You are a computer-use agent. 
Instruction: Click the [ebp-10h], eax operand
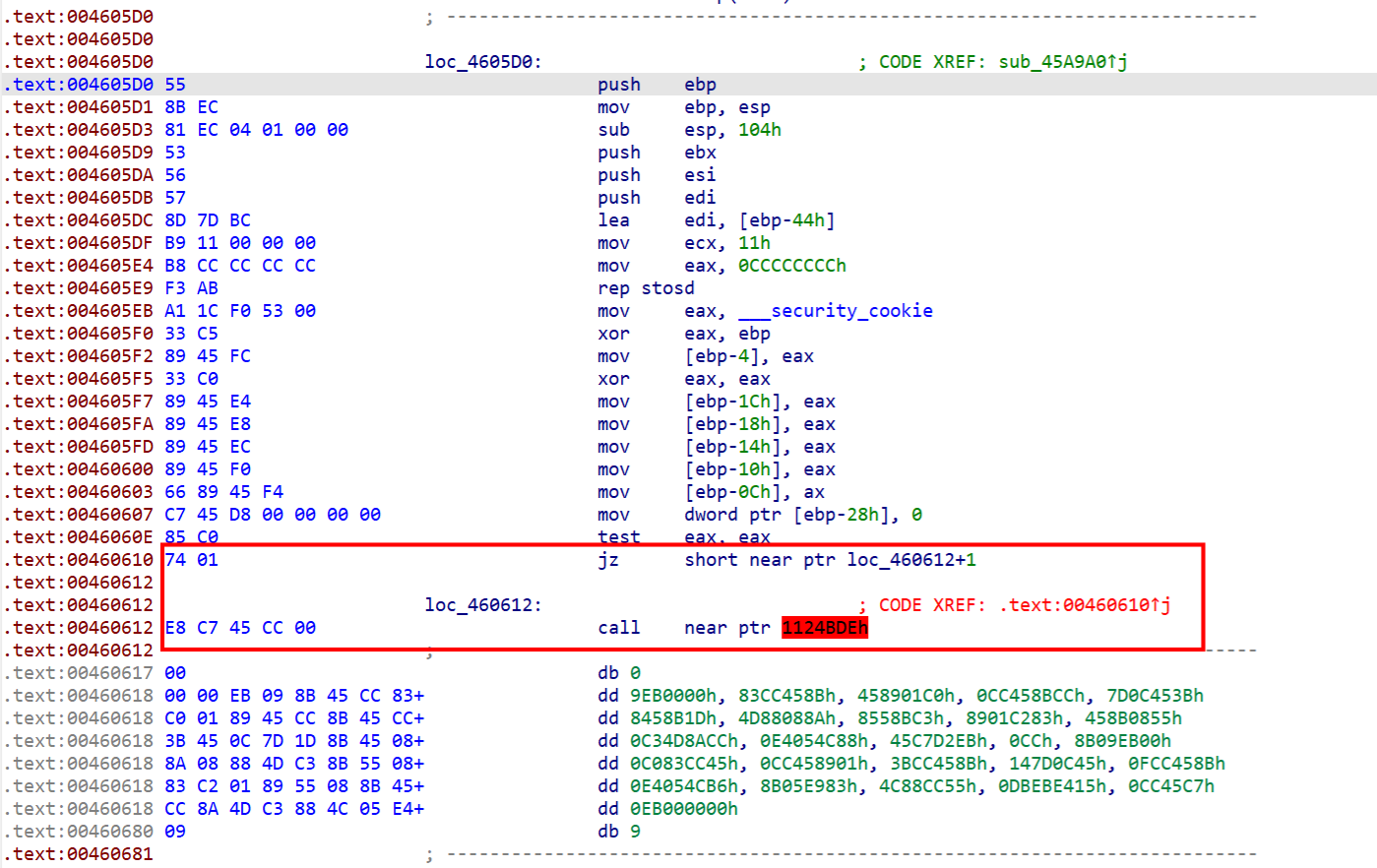click(760, 469)
